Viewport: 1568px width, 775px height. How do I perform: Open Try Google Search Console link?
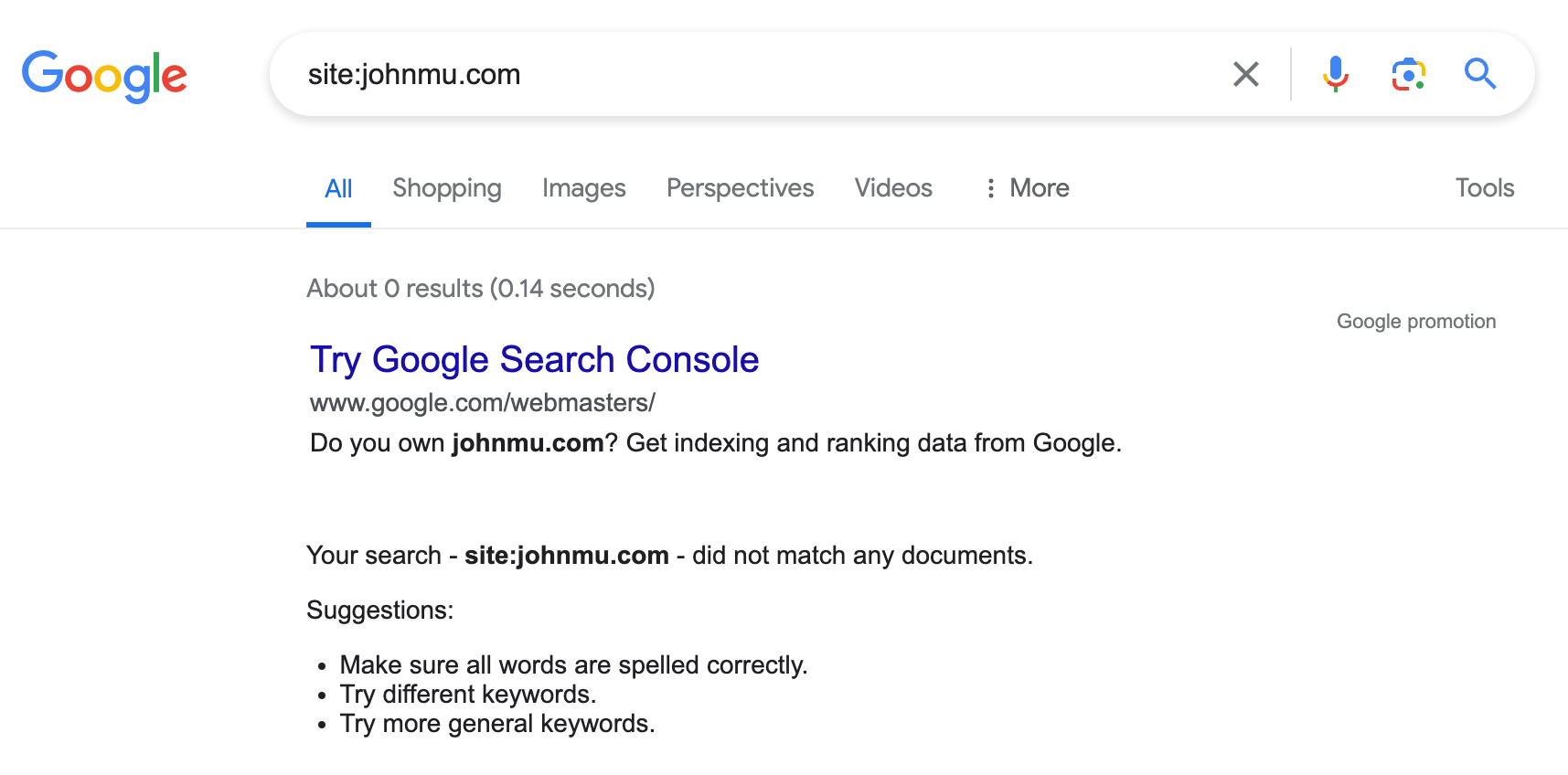535,359
